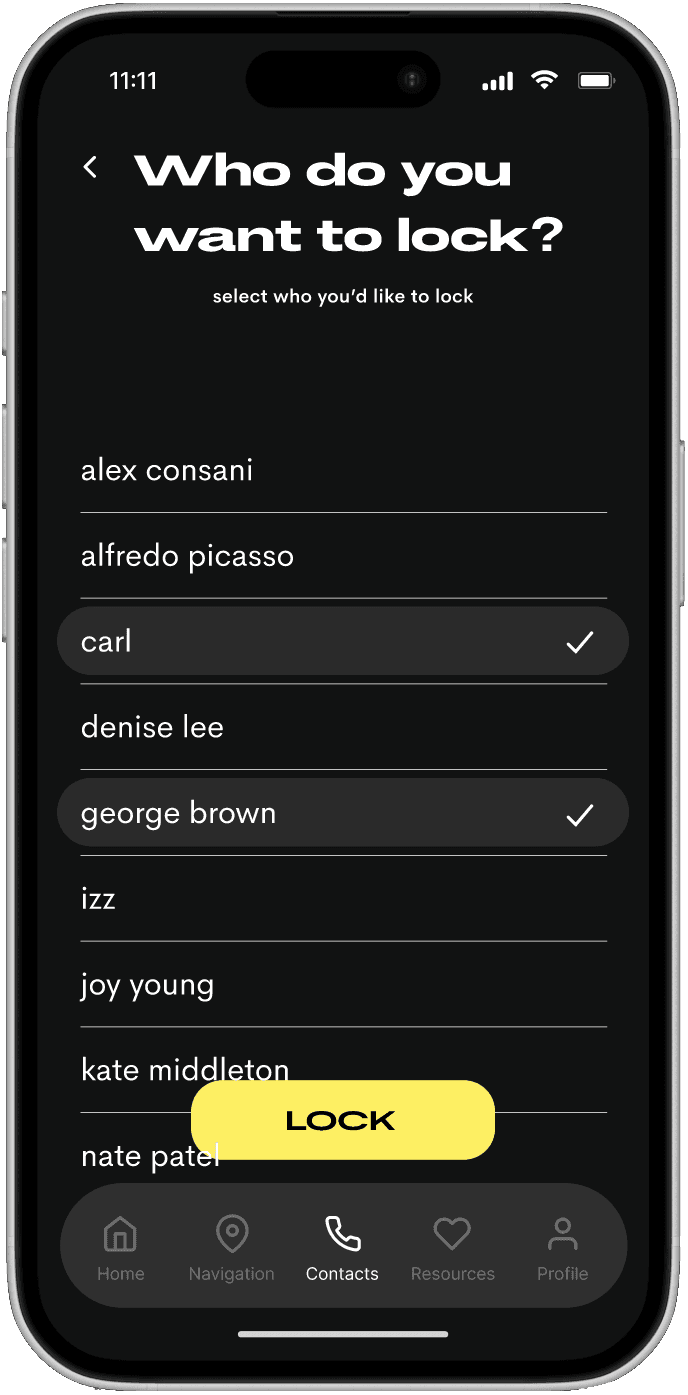Tap the back arrow icon
The height and width of the screenshot is (1395, 688).
[90, 168]
